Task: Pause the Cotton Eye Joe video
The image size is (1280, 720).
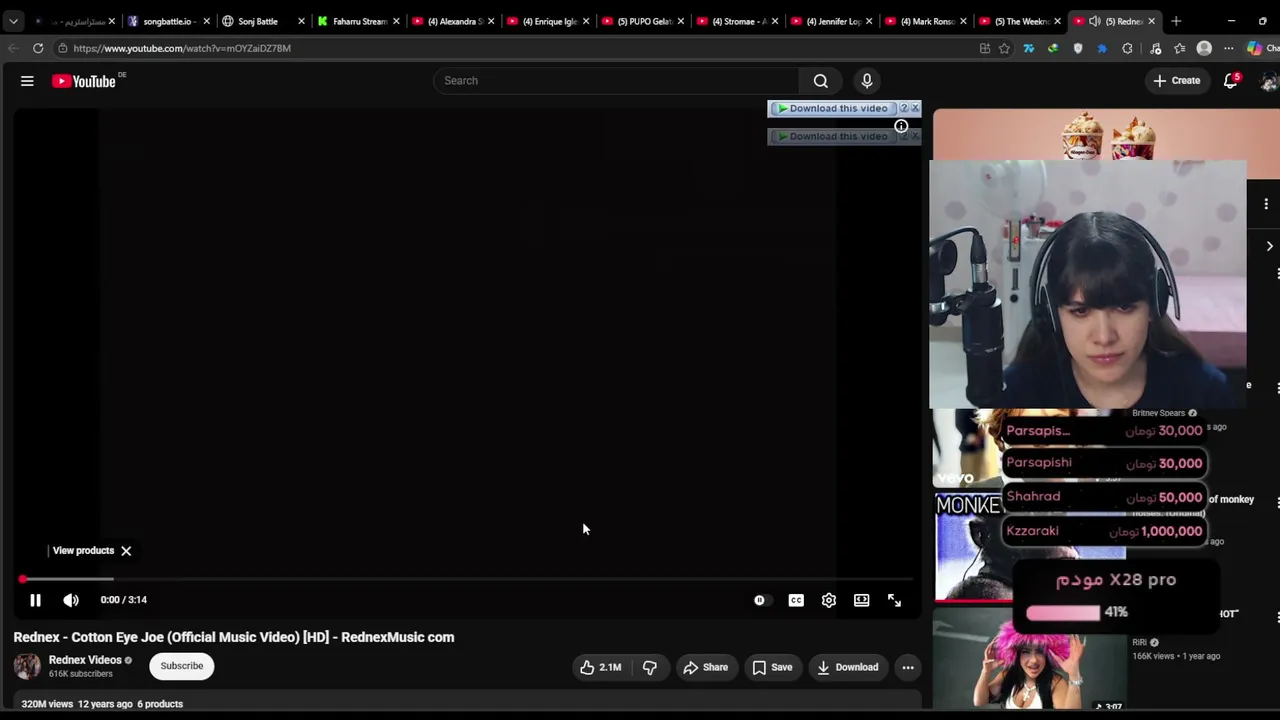Action: point(35,600)
